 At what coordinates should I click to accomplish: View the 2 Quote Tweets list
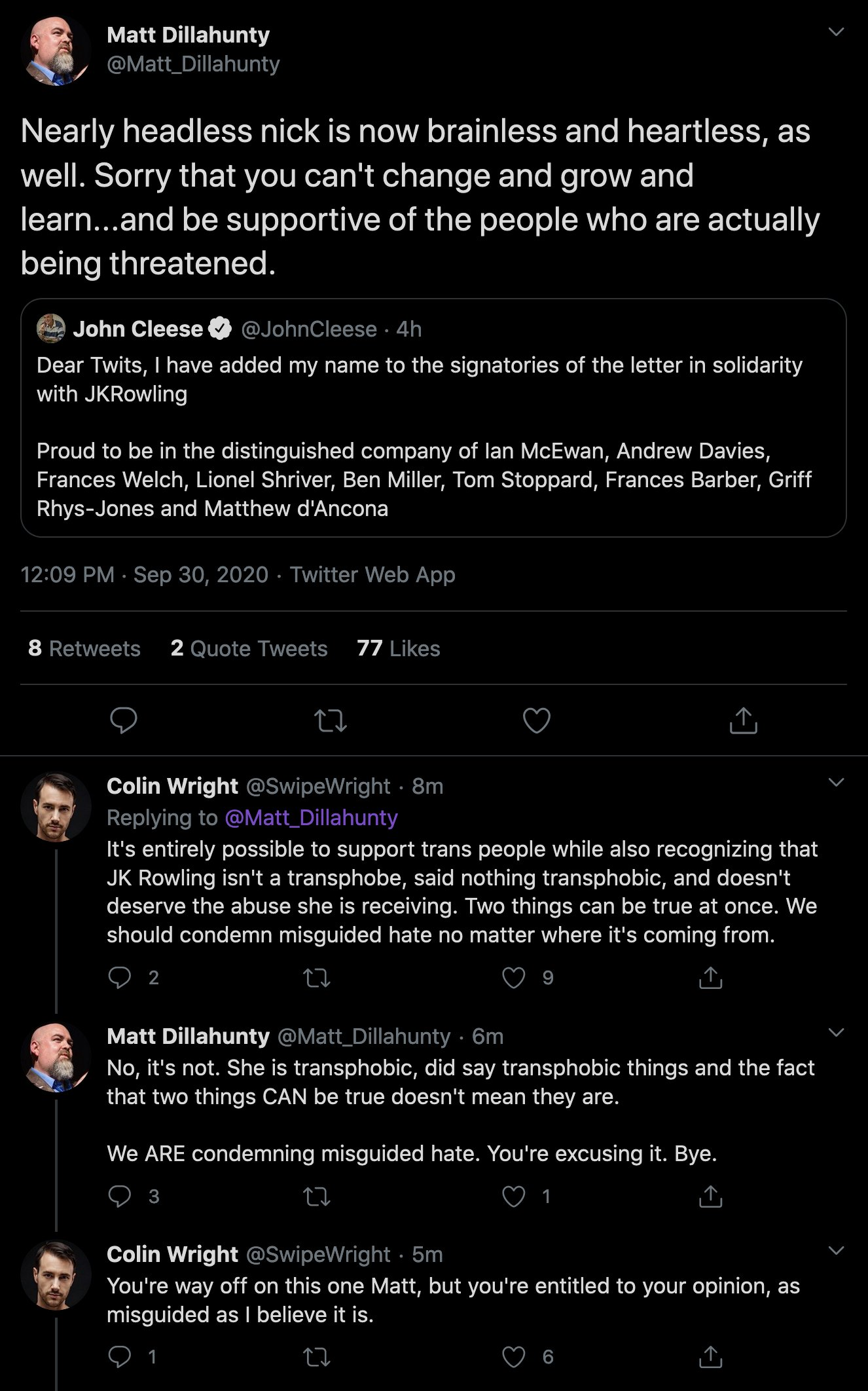pos(249,648)
